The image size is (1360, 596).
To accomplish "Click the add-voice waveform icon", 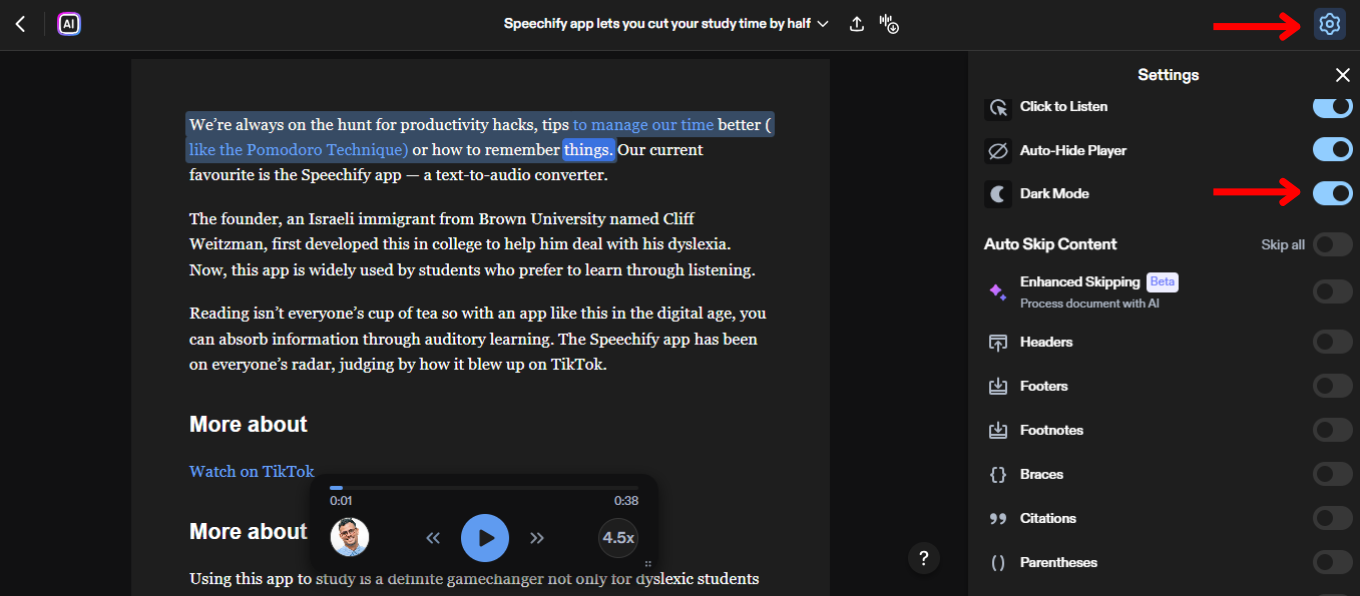I will click(889, 24).
